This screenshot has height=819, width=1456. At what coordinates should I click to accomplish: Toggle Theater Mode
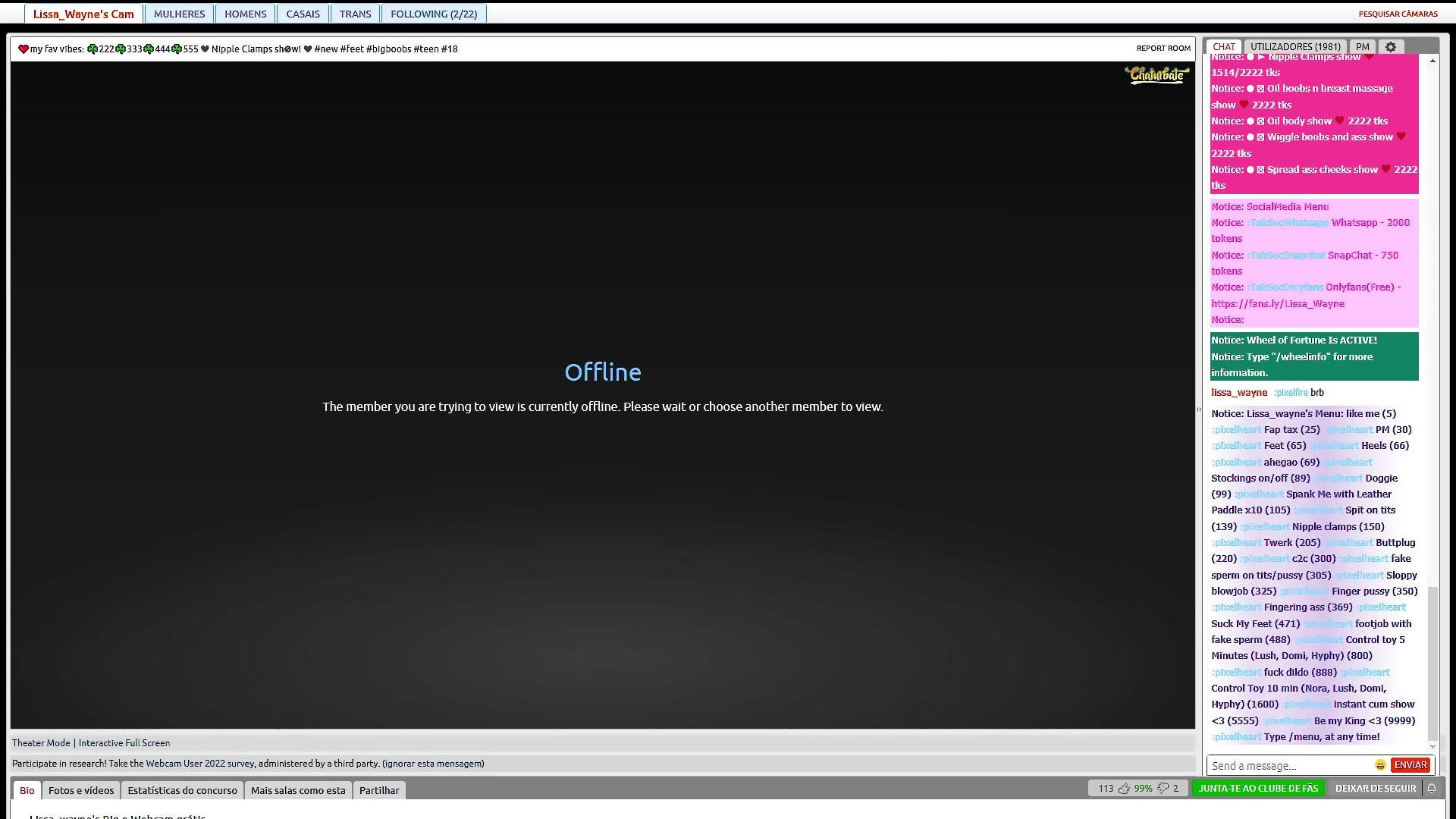click(41, 743)
